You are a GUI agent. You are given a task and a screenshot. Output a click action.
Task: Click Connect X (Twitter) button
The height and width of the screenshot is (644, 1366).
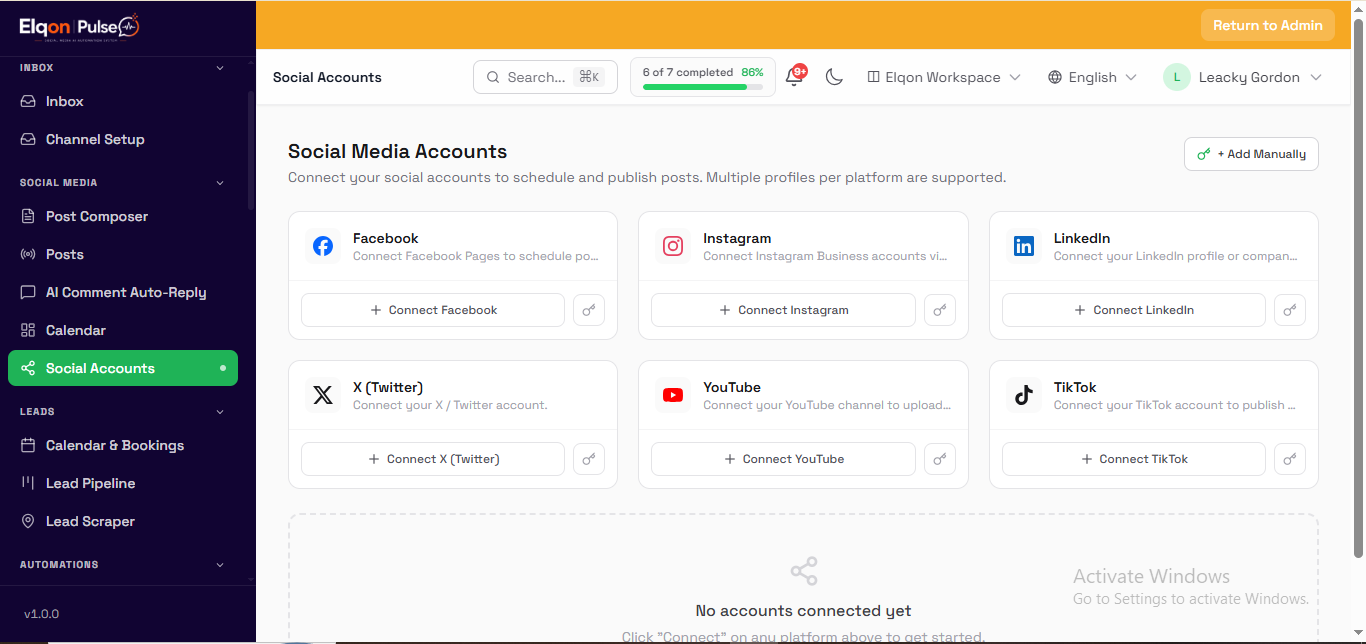tap(433, 459)
